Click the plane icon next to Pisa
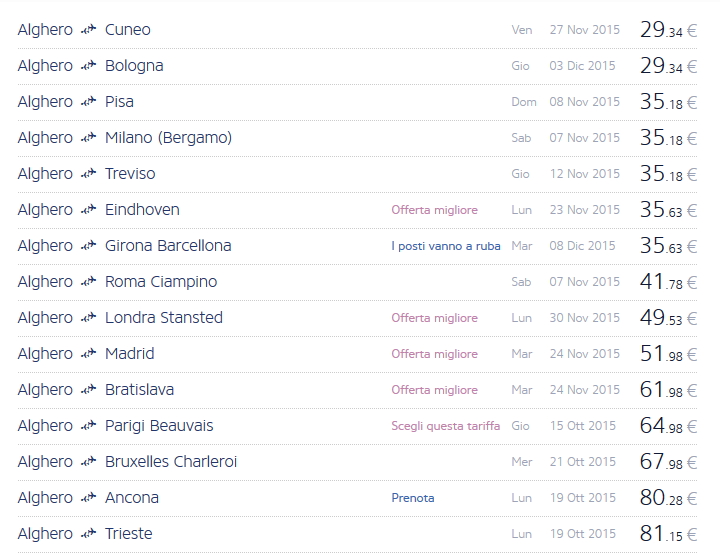 [89, 102]
